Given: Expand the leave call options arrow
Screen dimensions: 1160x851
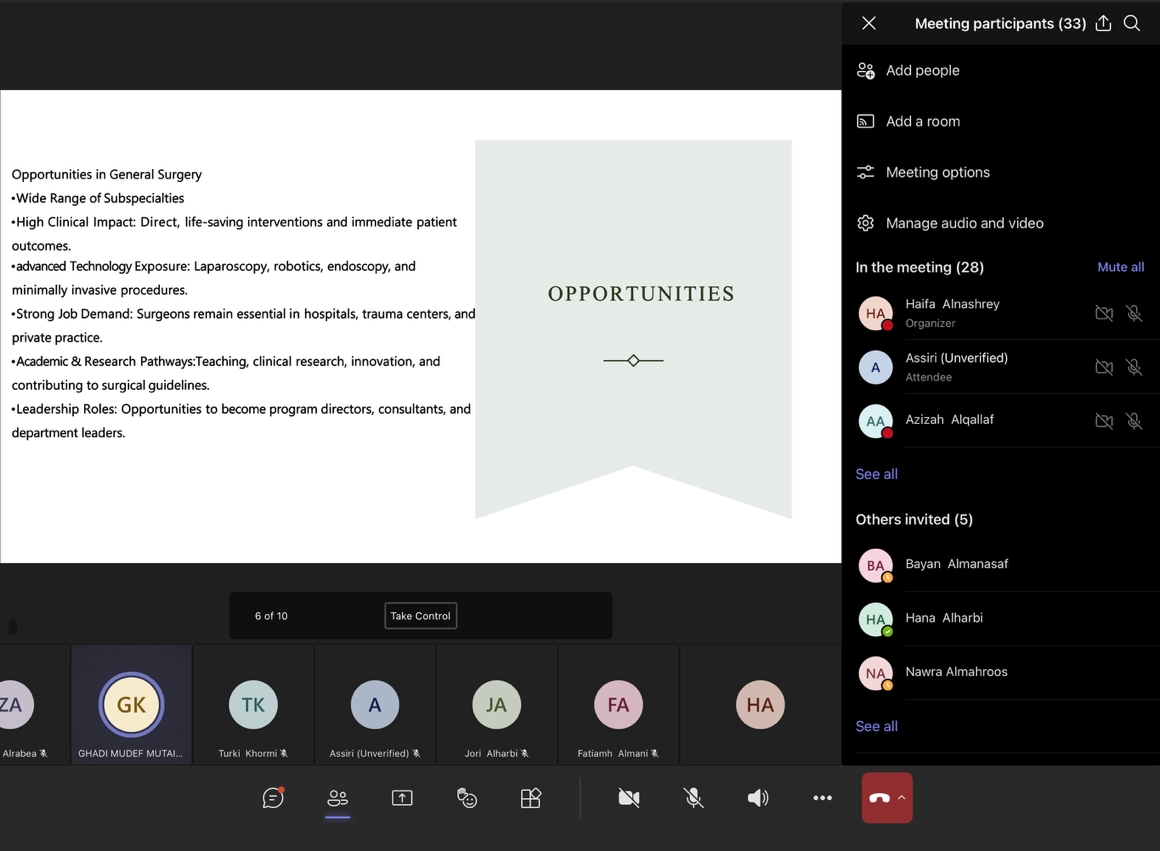Looking at the screenshot, I should pos(902,798).
